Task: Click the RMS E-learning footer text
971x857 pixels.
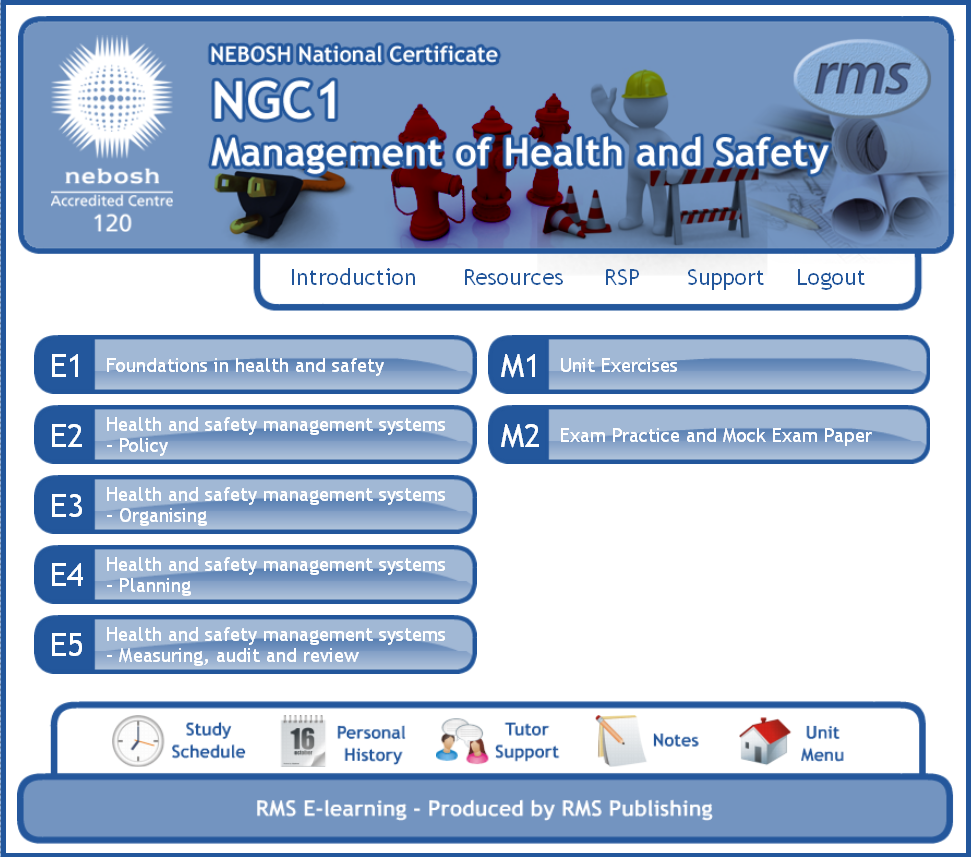Action: click(x=484, y=808)
